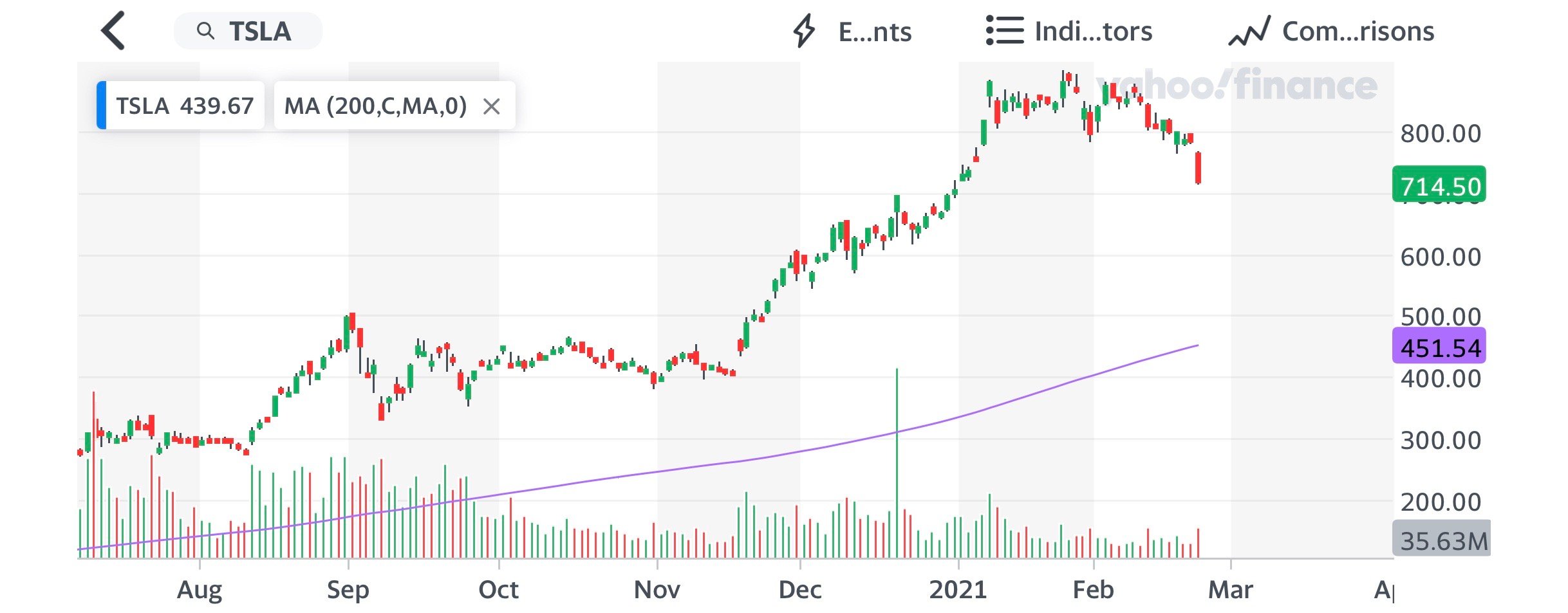Open the TSLA symbol search field
Viewport: 1568px width, 613px height.
[248, 31]
